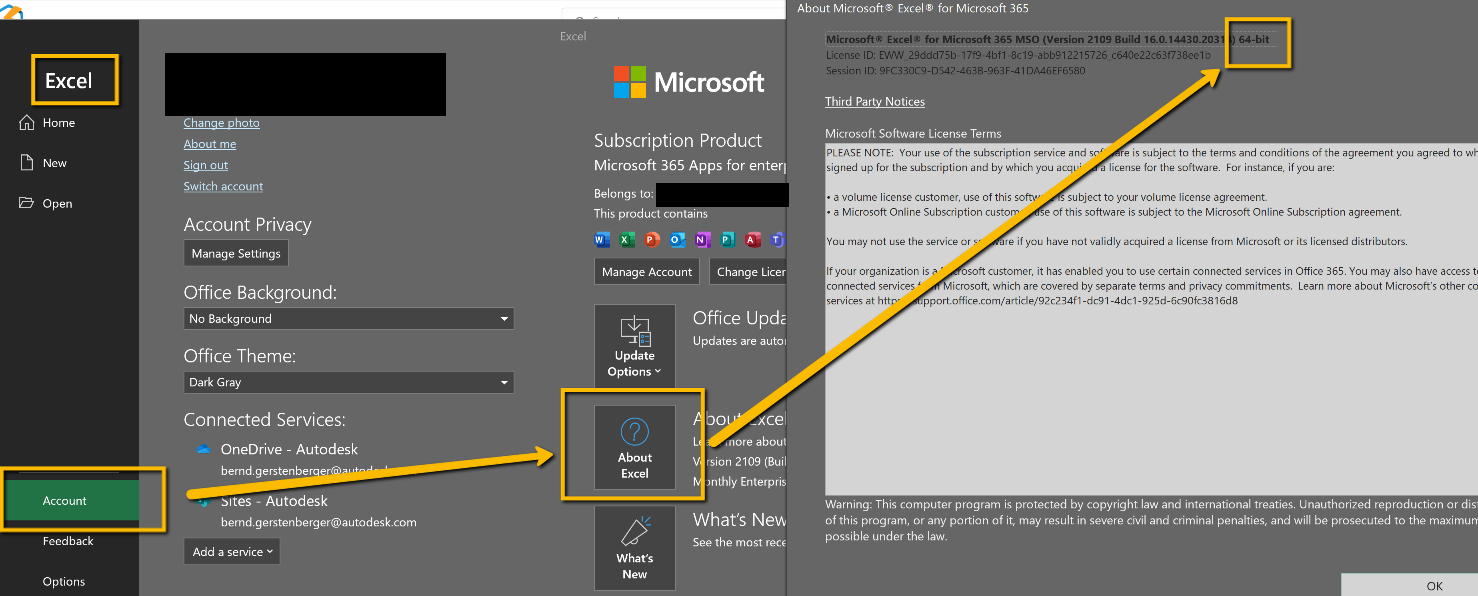Click the Outlook app icon
This screenshot has height=596, width=1478.
pos(676,240)
